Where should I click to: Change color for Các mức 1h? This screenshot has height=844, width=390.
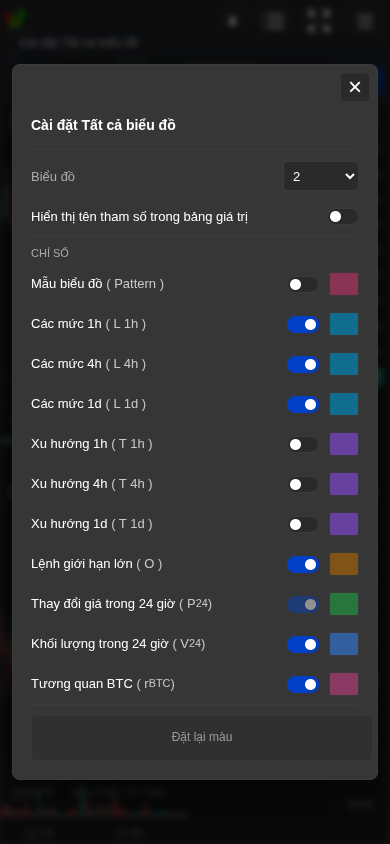point(344,324)
